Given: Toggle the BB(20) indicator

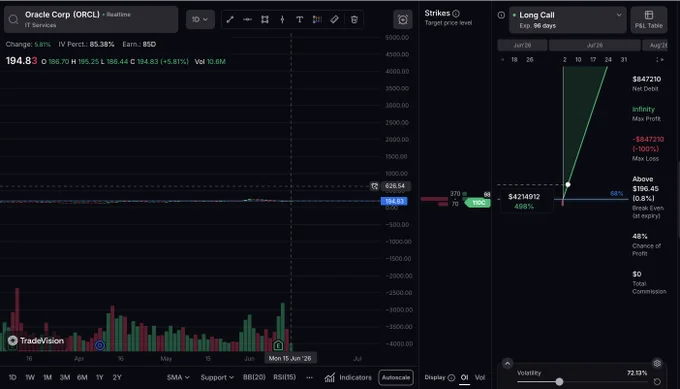Looking at the screenshot, I should pos(254,377).
